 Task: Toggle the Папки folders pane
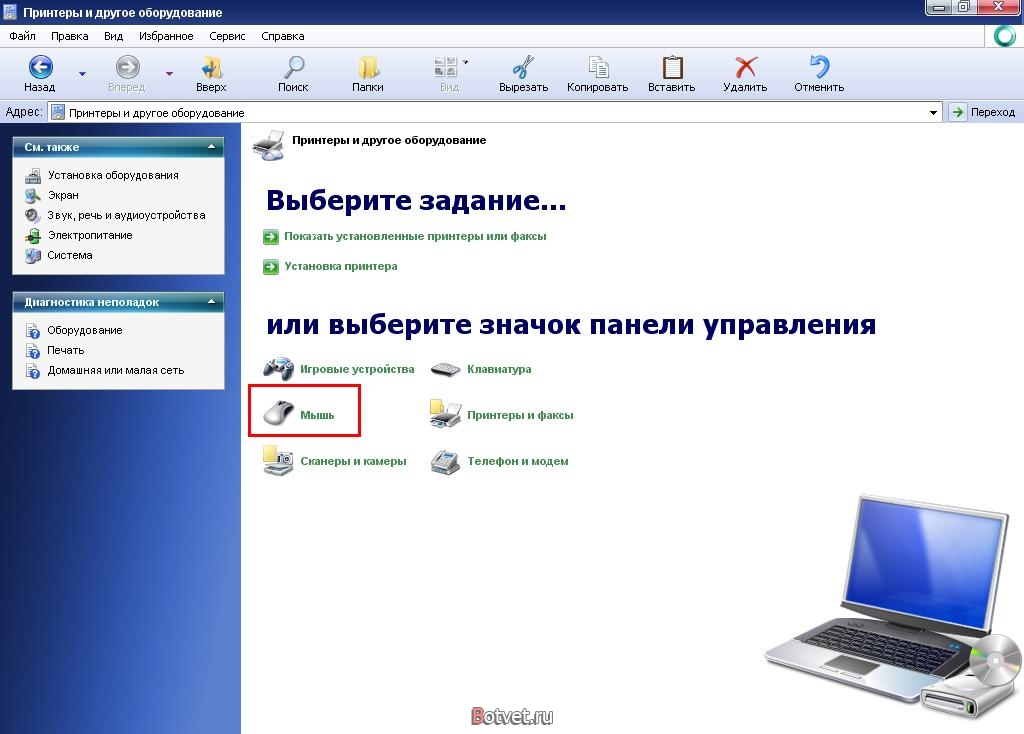tap(368, 73)
